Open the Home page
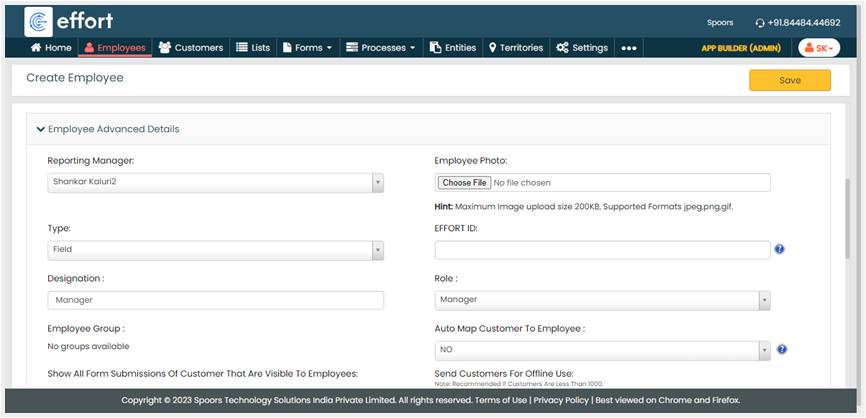866x418 pixels. click(x=51, y=47)
